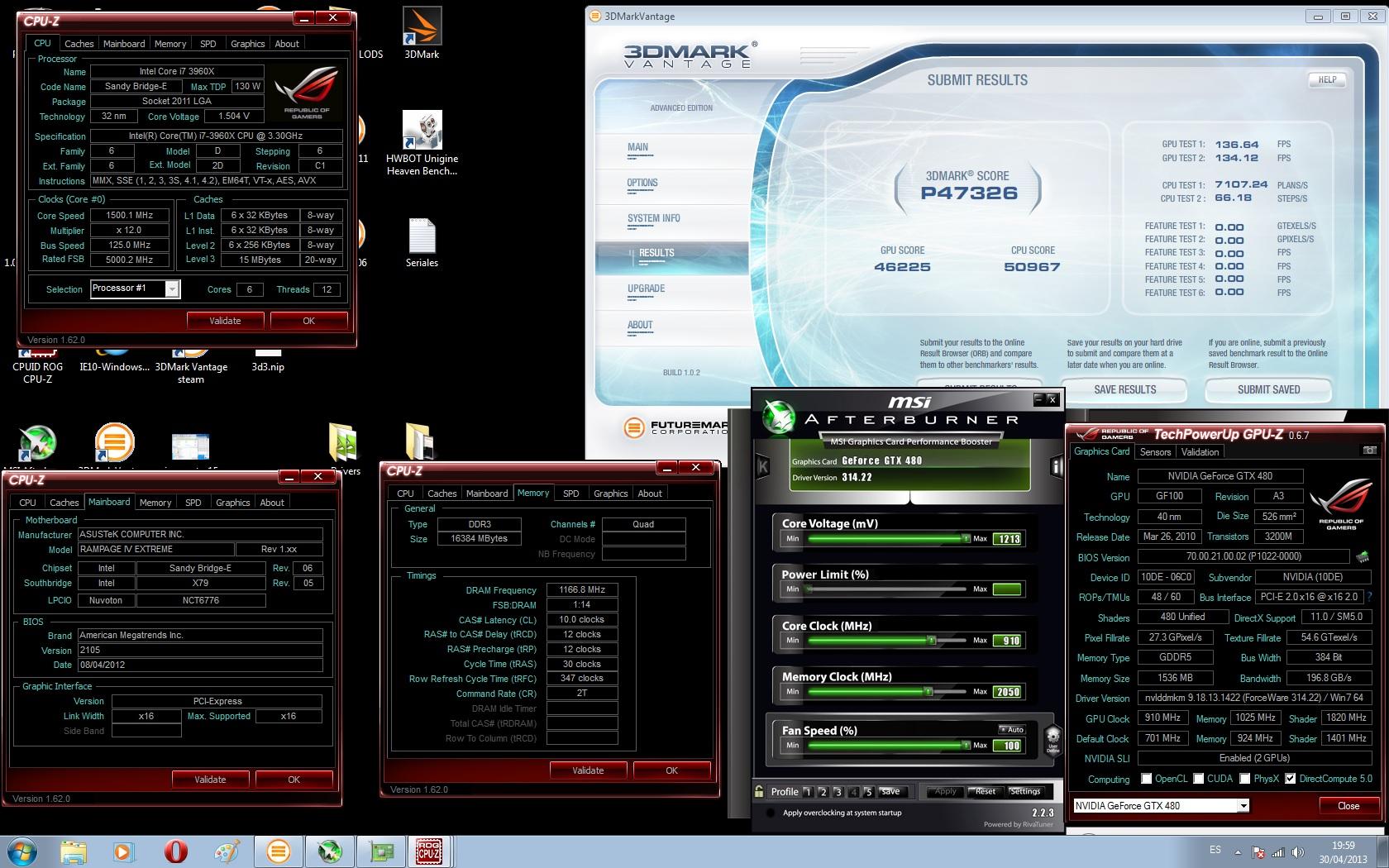1389x868 pixels.
Task: Click SUBMIT SAVED in 3DMark Vantage
Action: 1268,389
